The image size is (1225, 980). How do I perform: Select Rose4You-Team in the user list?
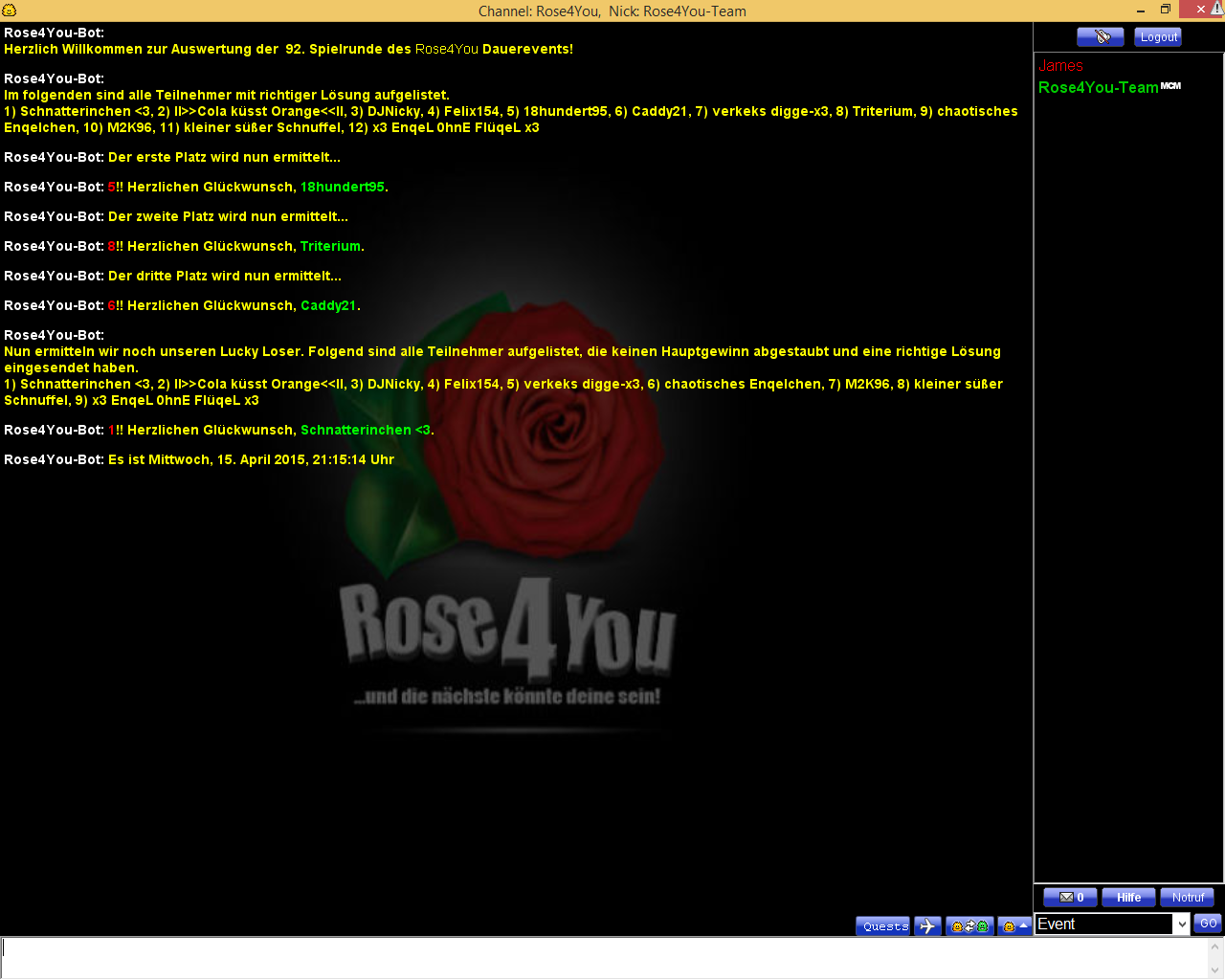(1098, 88)
